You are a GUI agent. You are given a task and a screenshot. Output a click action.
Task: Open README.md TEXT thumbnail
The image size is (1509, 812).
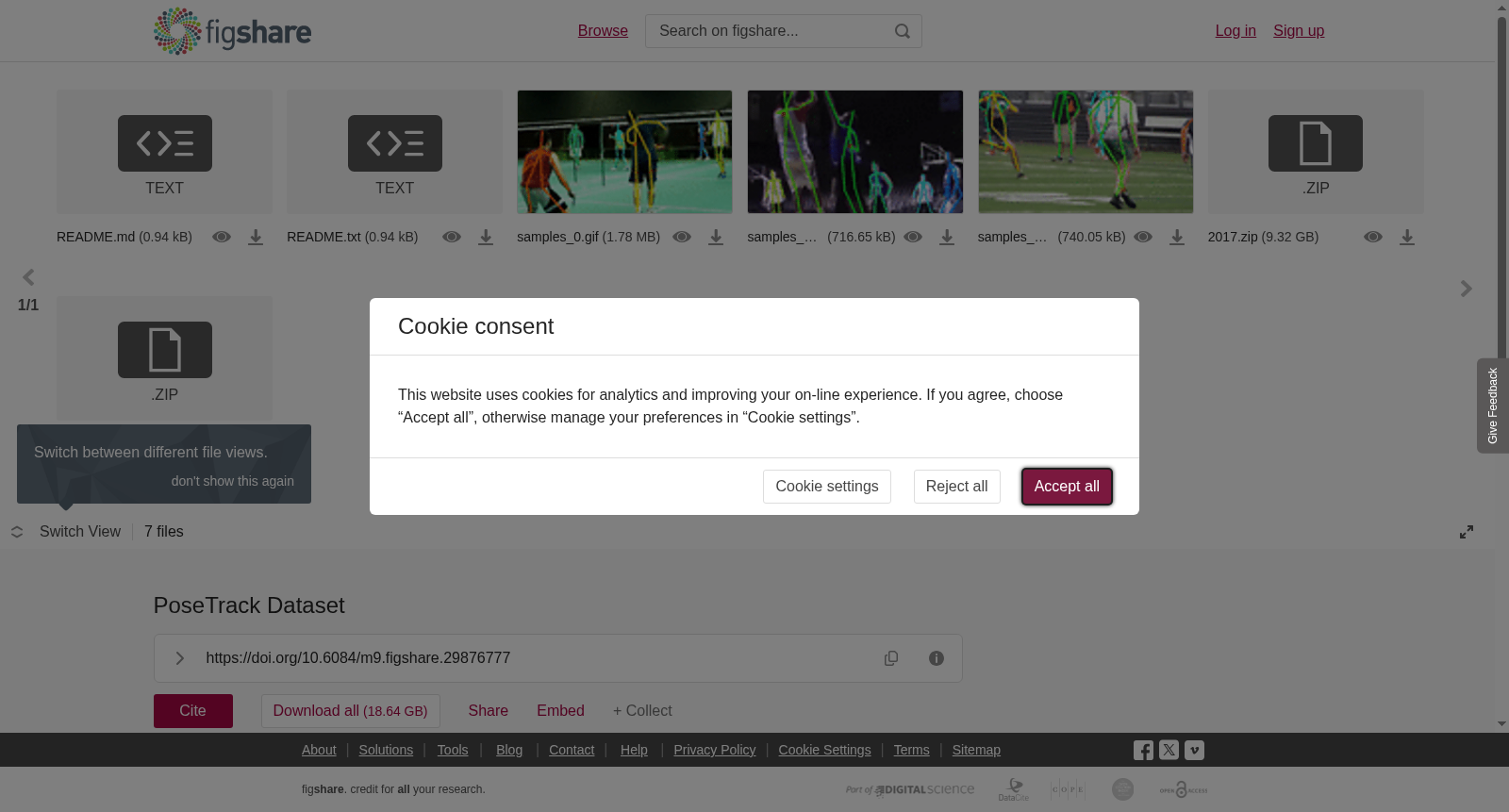164,152
